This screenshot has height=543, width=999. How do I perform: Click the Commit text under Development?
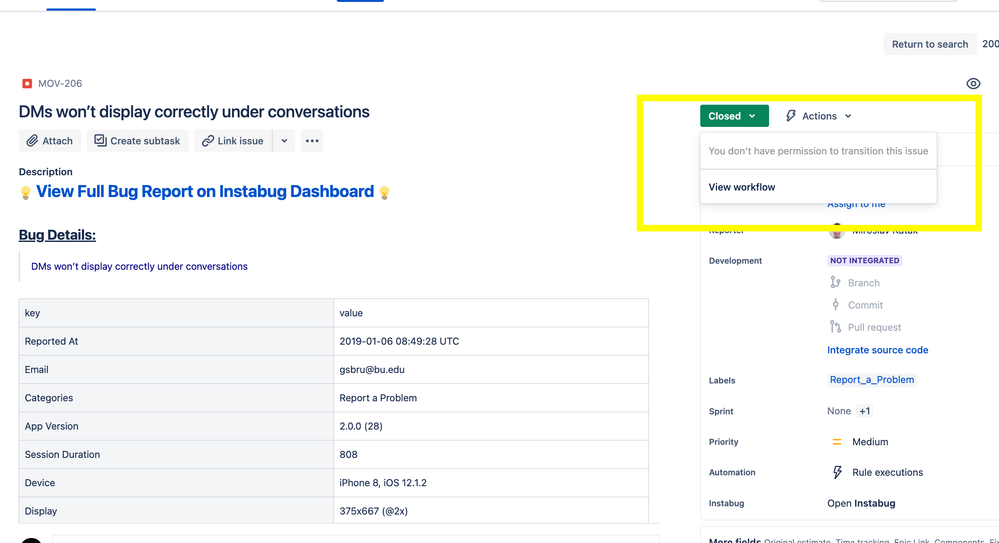(865, 305)
